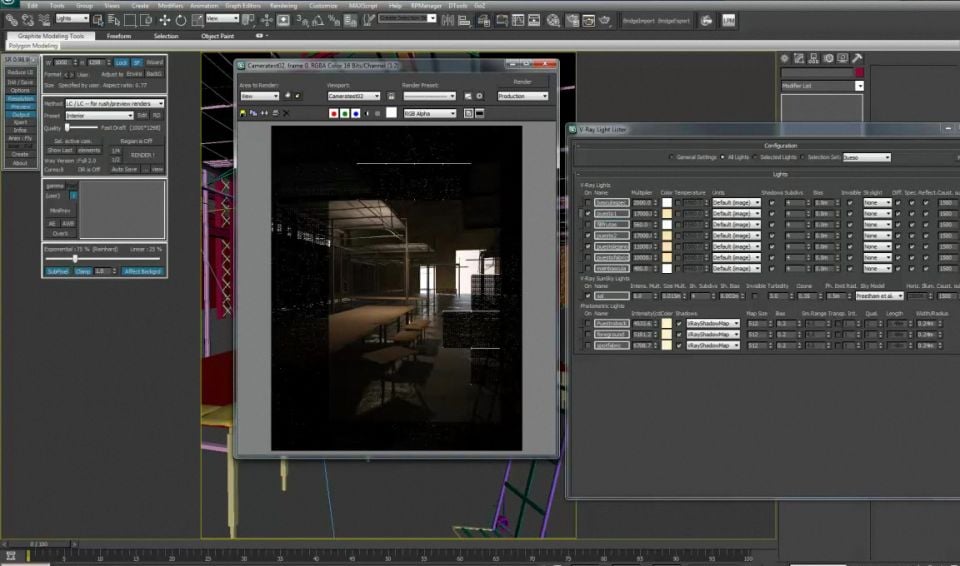Switch to the Freeform ribbon tab
The width and height of the screenshot is (960, 566).
point(119,36)
